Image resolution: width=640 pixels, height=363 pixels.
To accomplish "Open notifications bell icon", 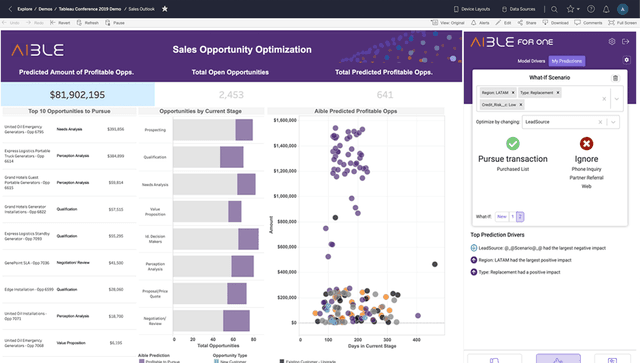I will [x=606, y=9].
